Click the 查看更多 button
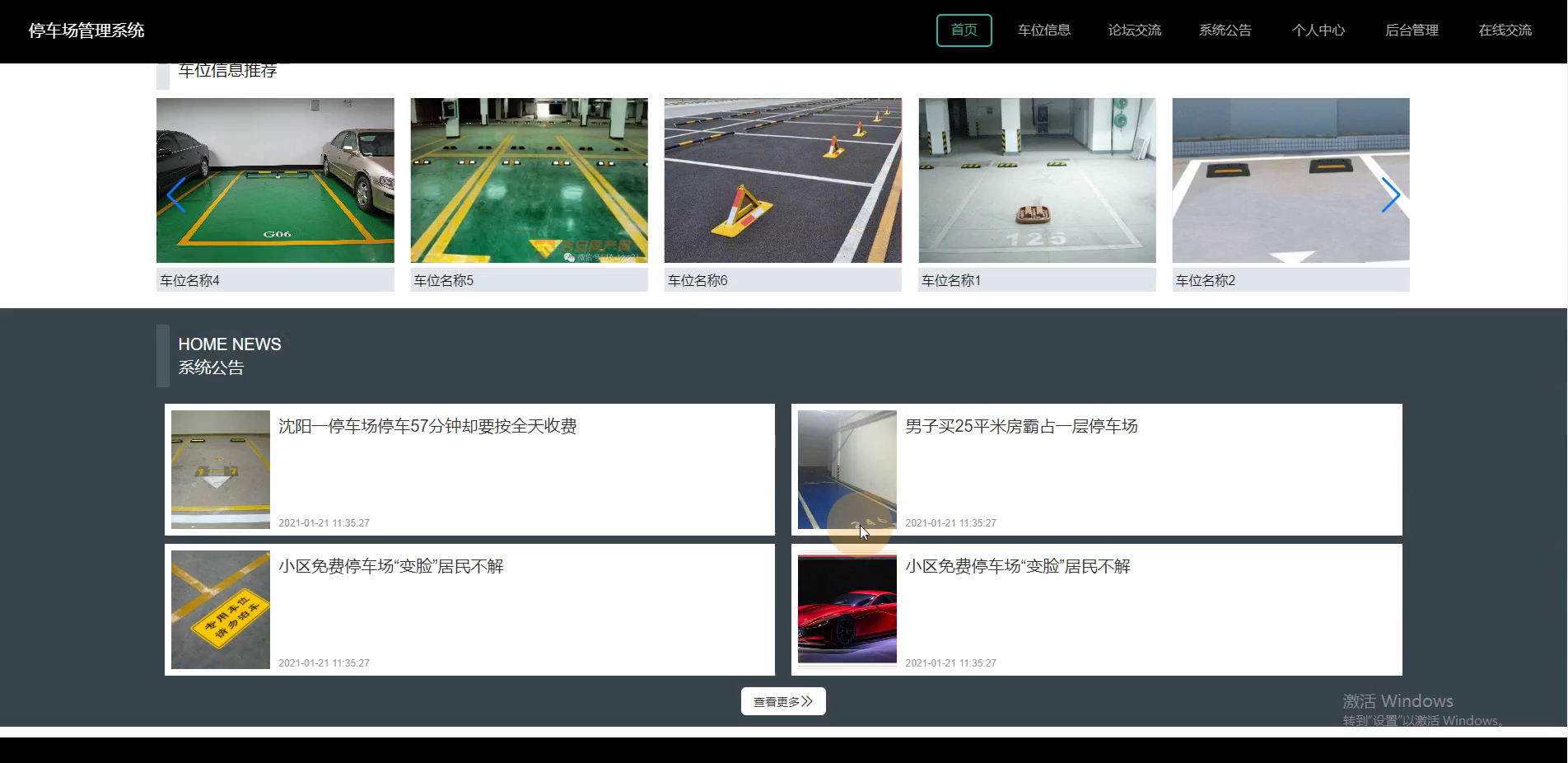 click(x=783, y=701)
